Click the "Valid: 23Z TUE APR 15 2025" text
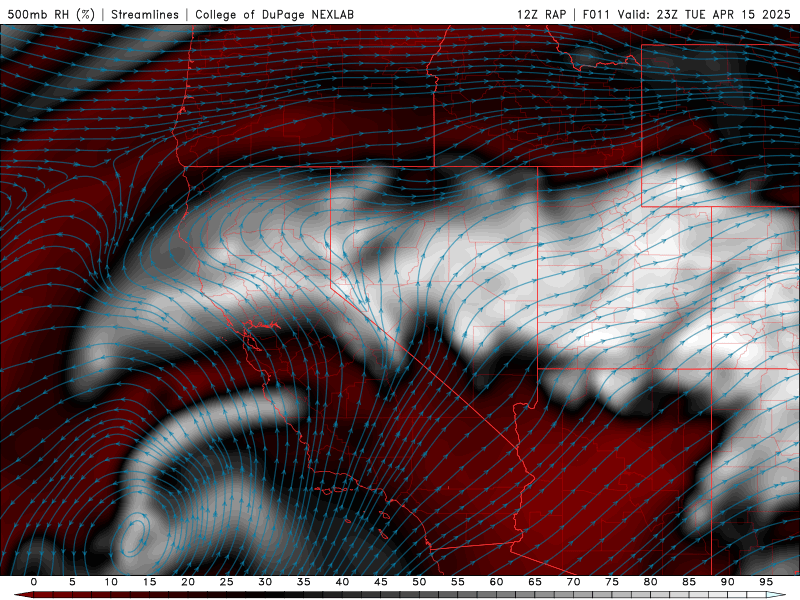 (704, 14)
